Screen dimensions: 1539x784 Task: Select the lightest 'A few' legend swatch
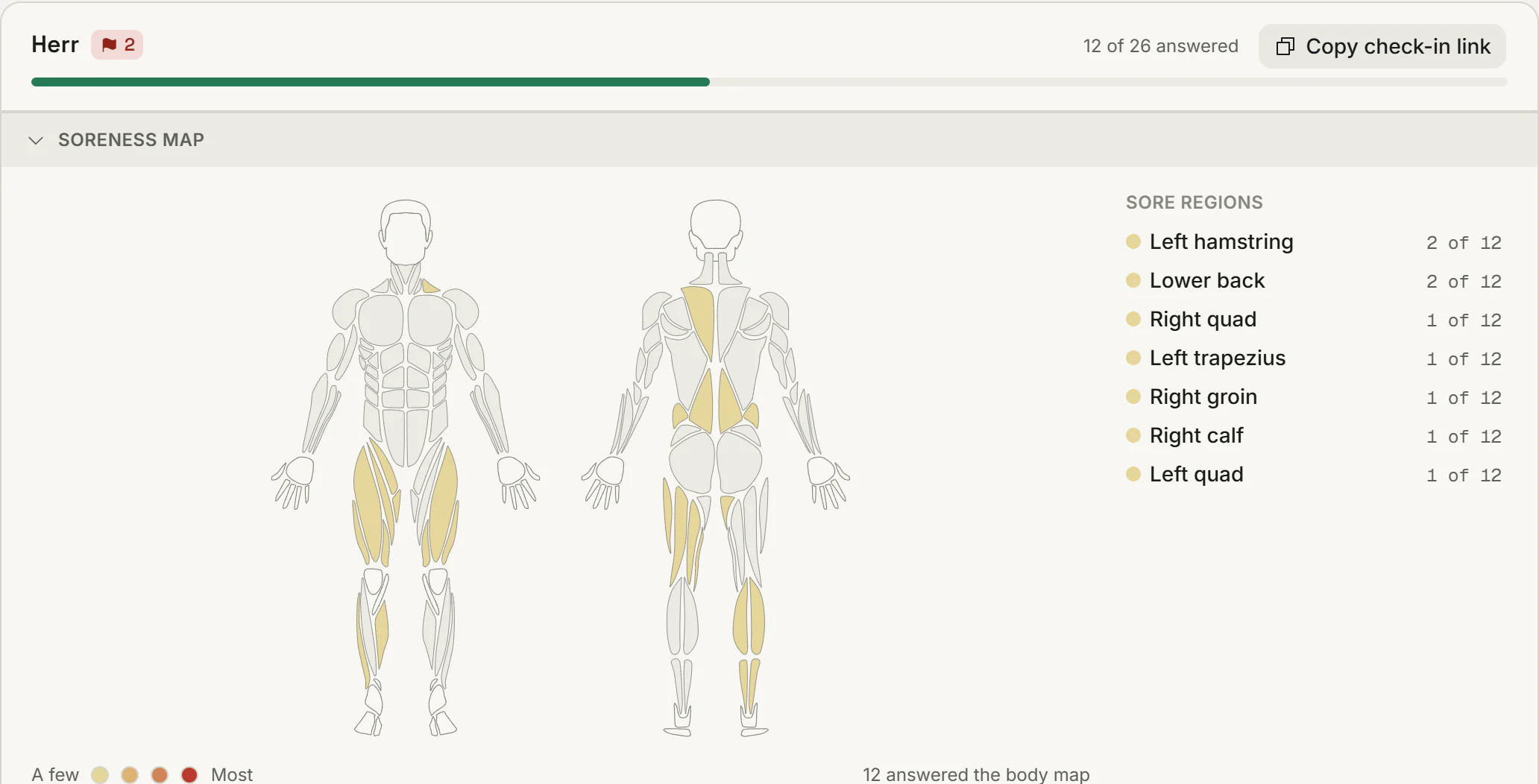point(100,775)
